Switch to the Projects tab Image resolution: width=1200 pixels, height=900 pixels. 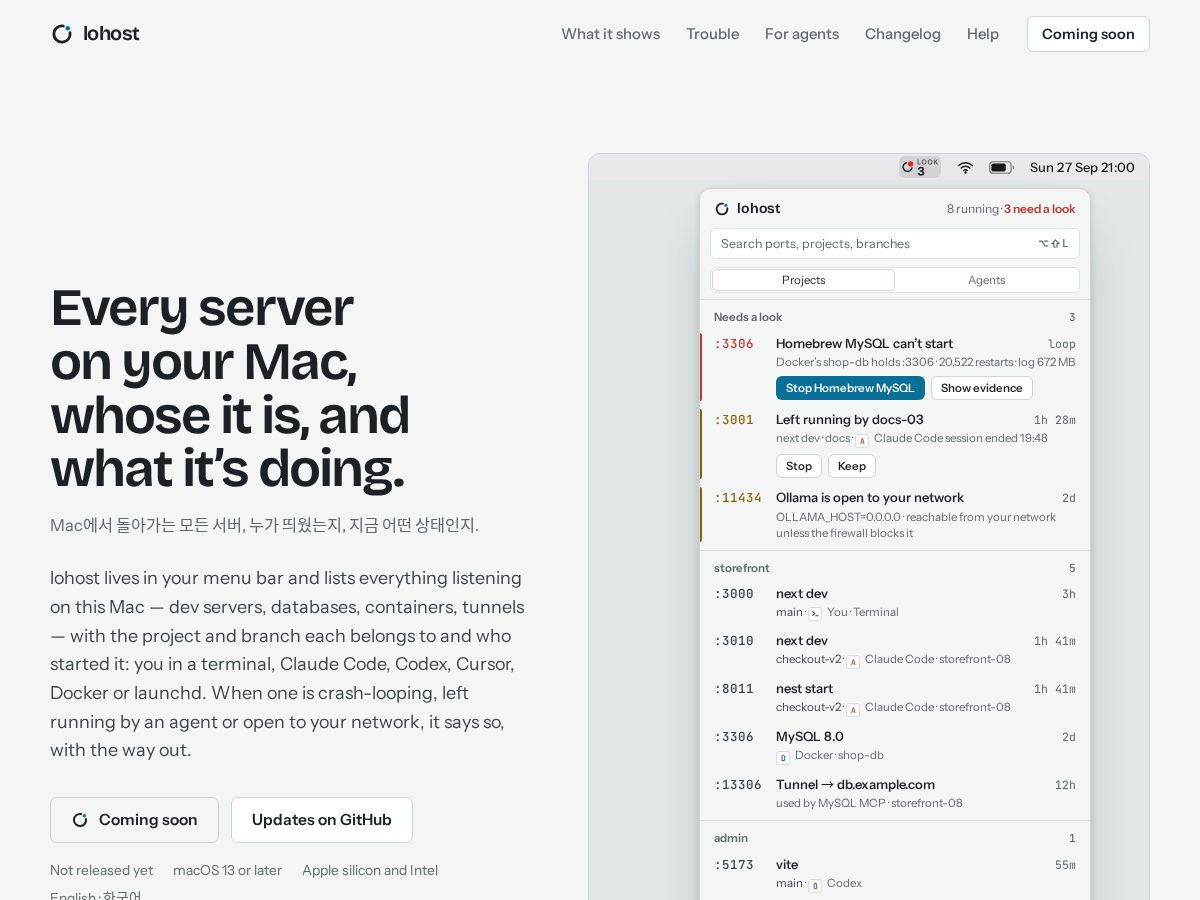[x=804, y=280]
